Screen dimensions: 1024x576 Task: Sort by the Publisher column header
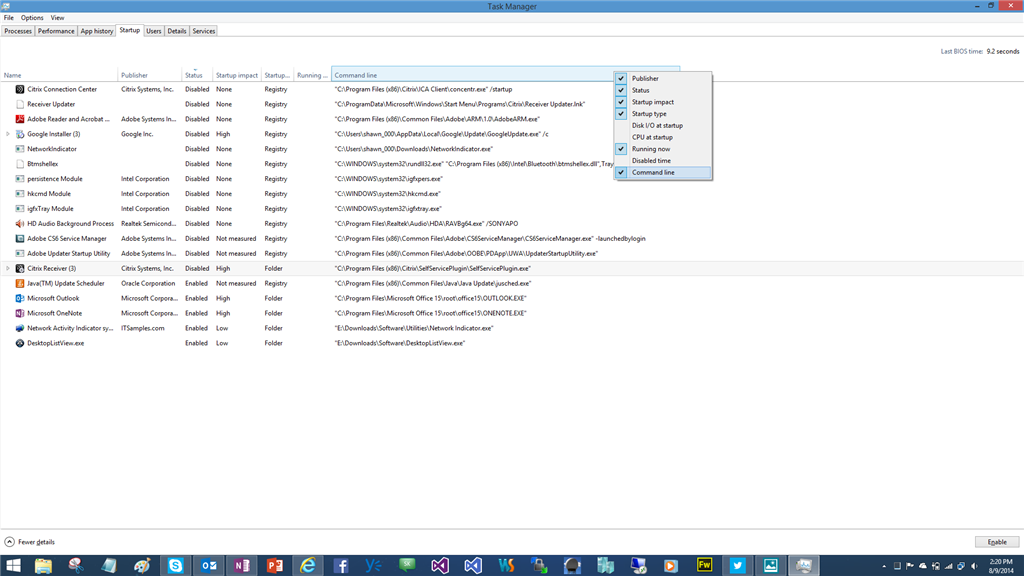tap(150, 75)
